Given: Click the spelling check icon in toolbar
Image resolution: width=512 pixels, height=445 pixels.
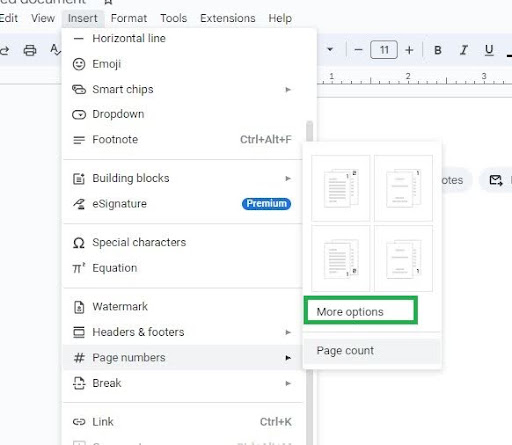Looking at the screenshot, I should (55, 50).
